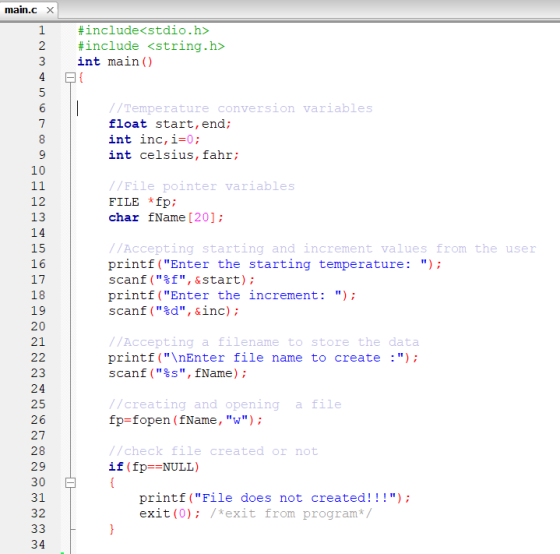560x554 pixels.
Task: Click the 'int celsius,fahr;' line
Action: 174,155
